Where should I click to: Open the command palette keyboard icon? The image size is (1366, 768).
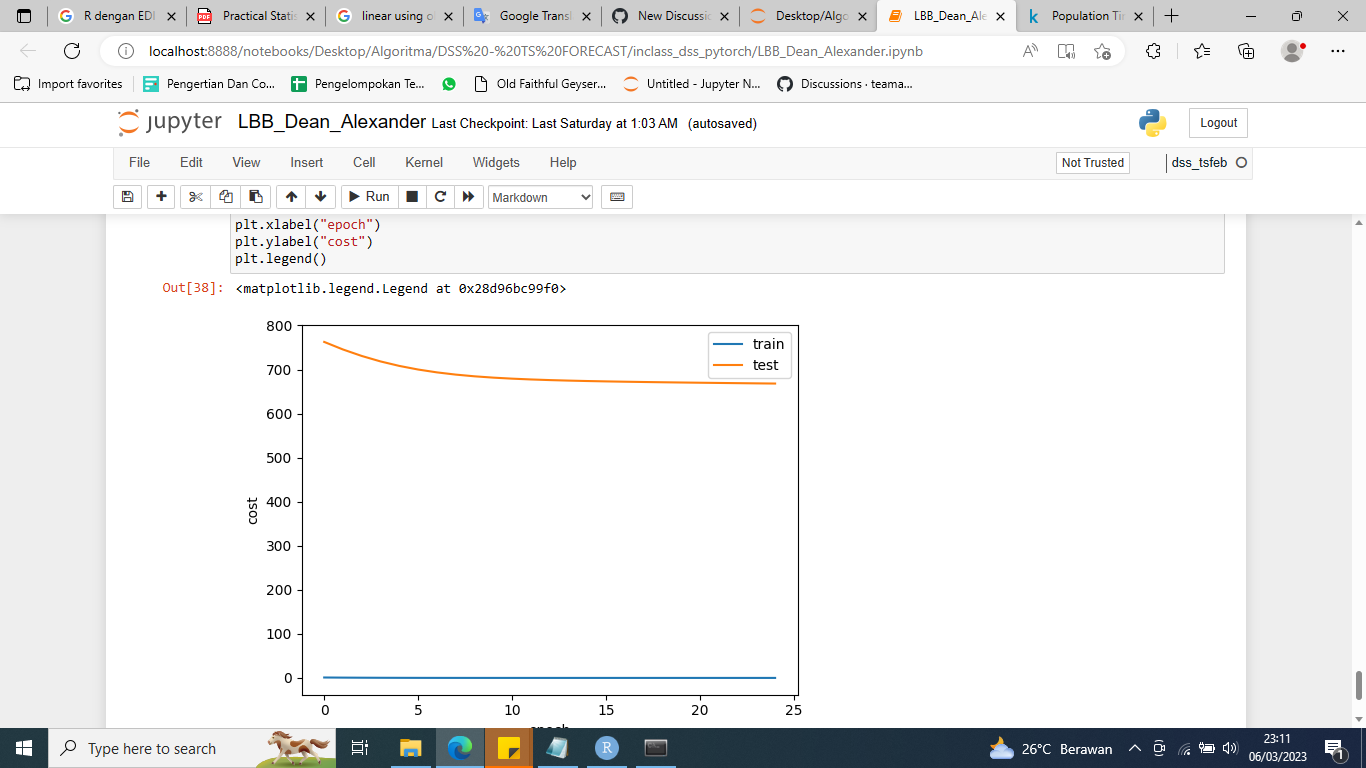(x=616, y=197)
